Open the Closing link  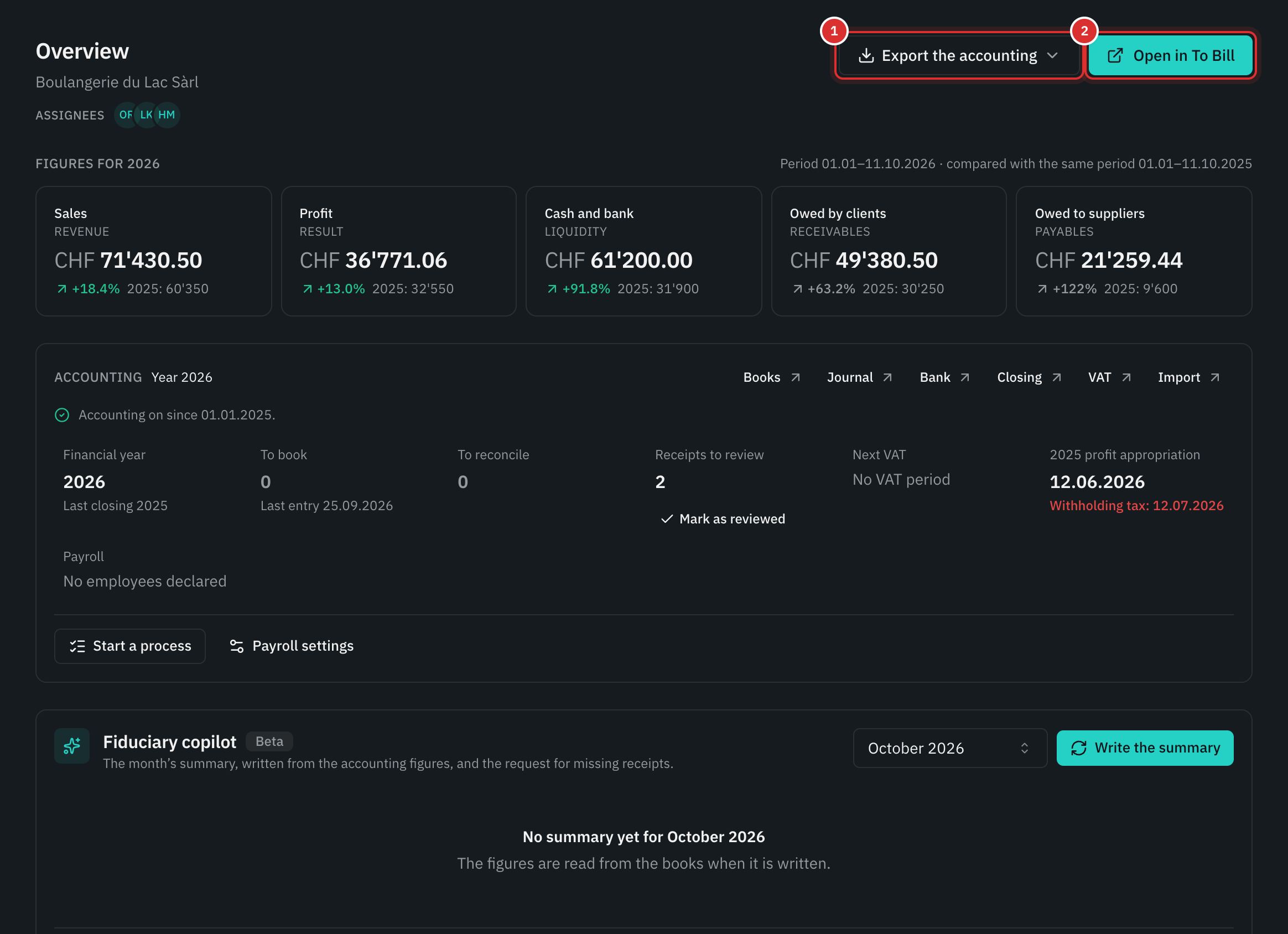click(x=1029, y=377)
